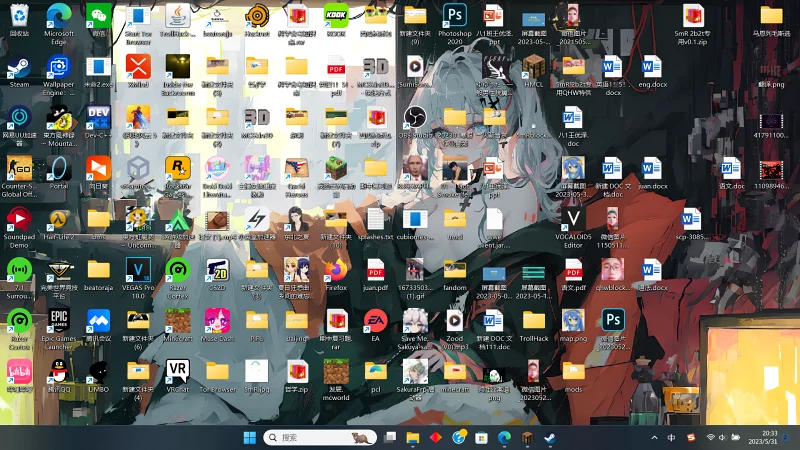Open the pcl folder

click(x=376, y=377)
